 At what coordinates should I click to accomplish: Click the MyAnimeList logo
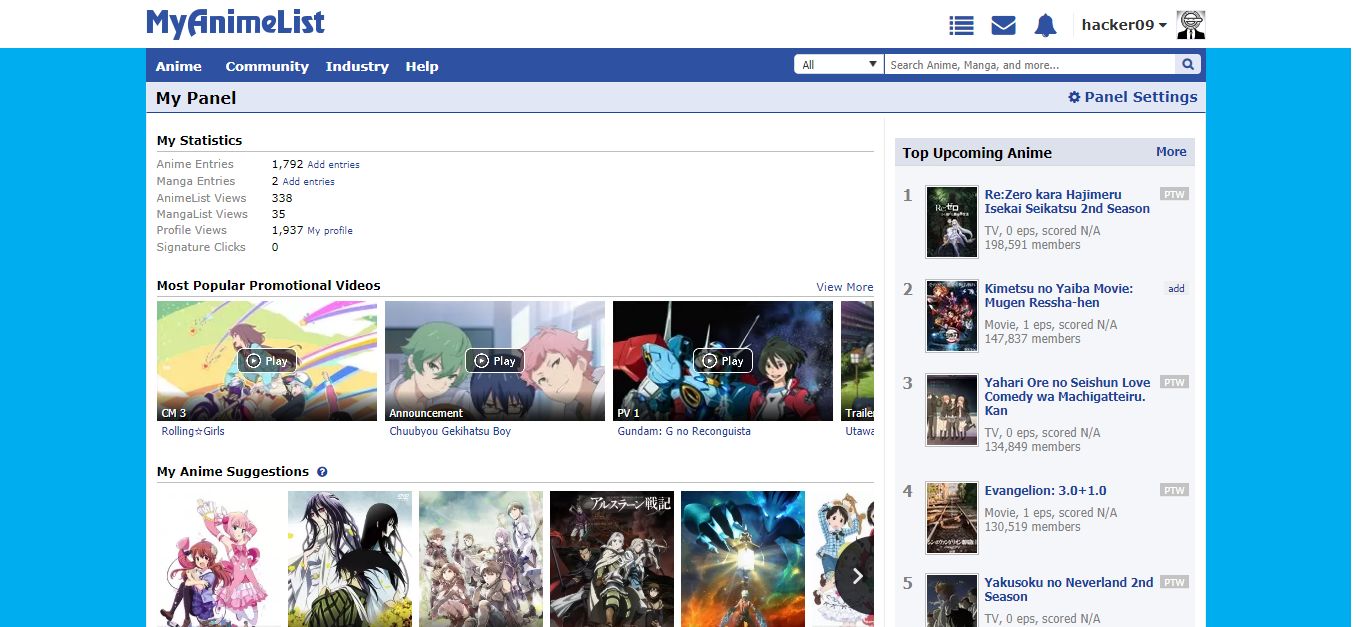click(x=235, y=24)
